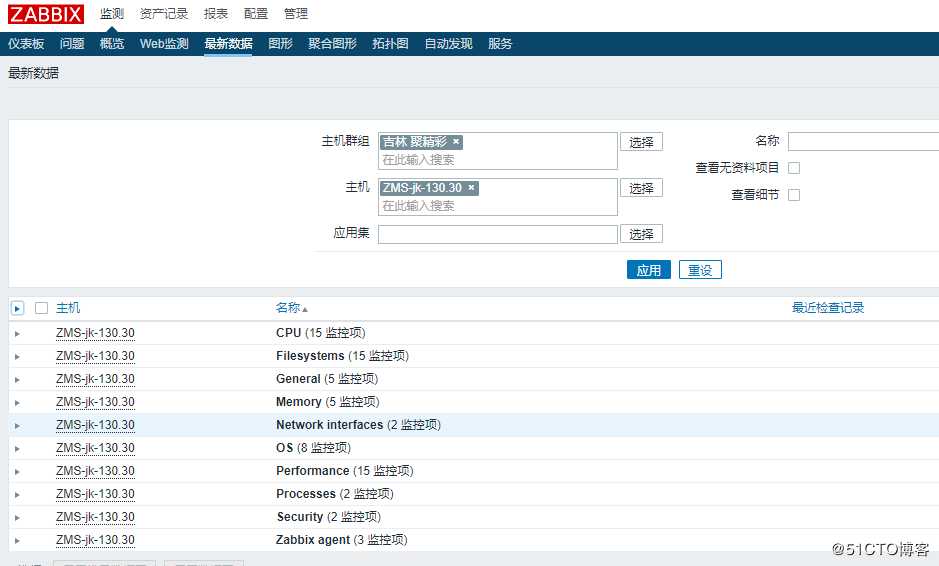The height and width of the screenshot is (566, 939).
Task: Click the 应用 apply button
Action: pos(649,270)
